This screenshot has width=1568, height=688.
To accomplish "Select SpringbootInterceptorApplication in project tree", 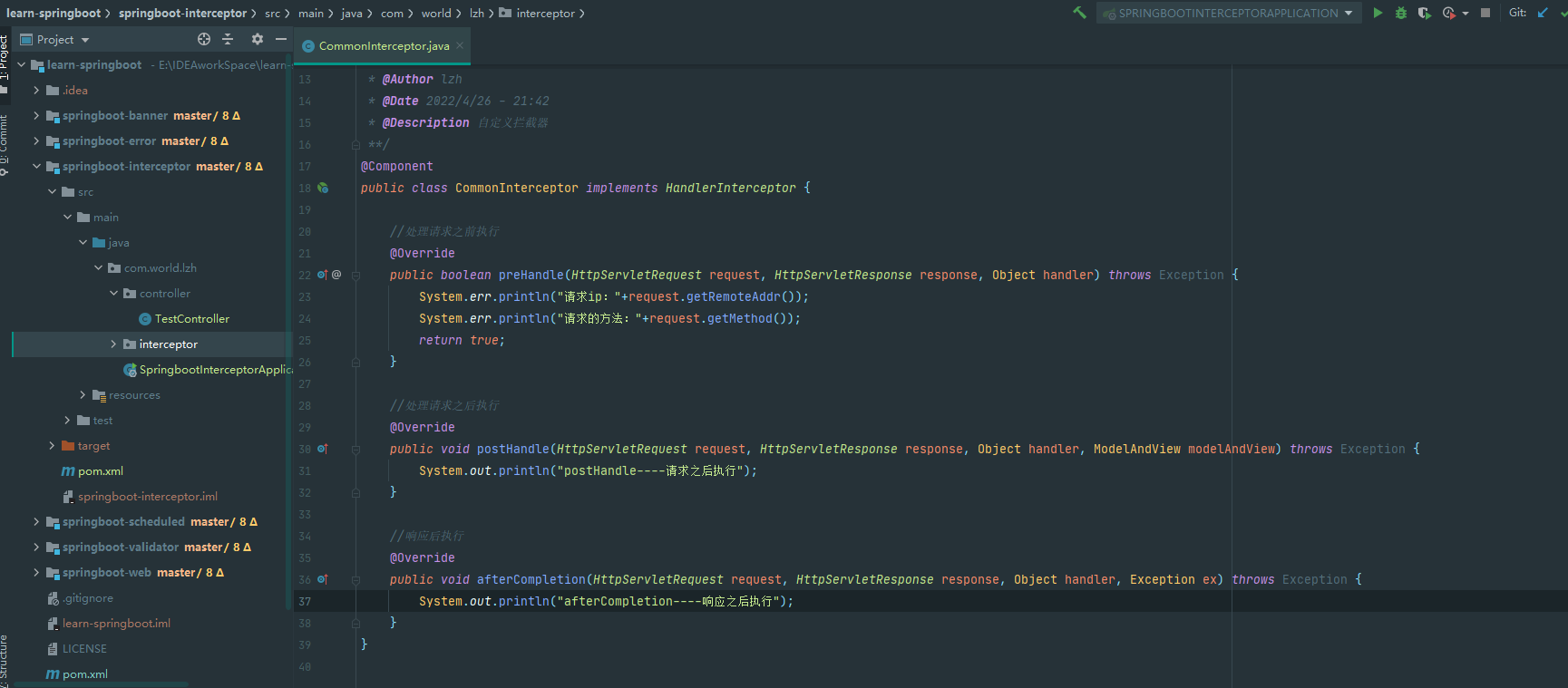I will (x=208, y=369).
